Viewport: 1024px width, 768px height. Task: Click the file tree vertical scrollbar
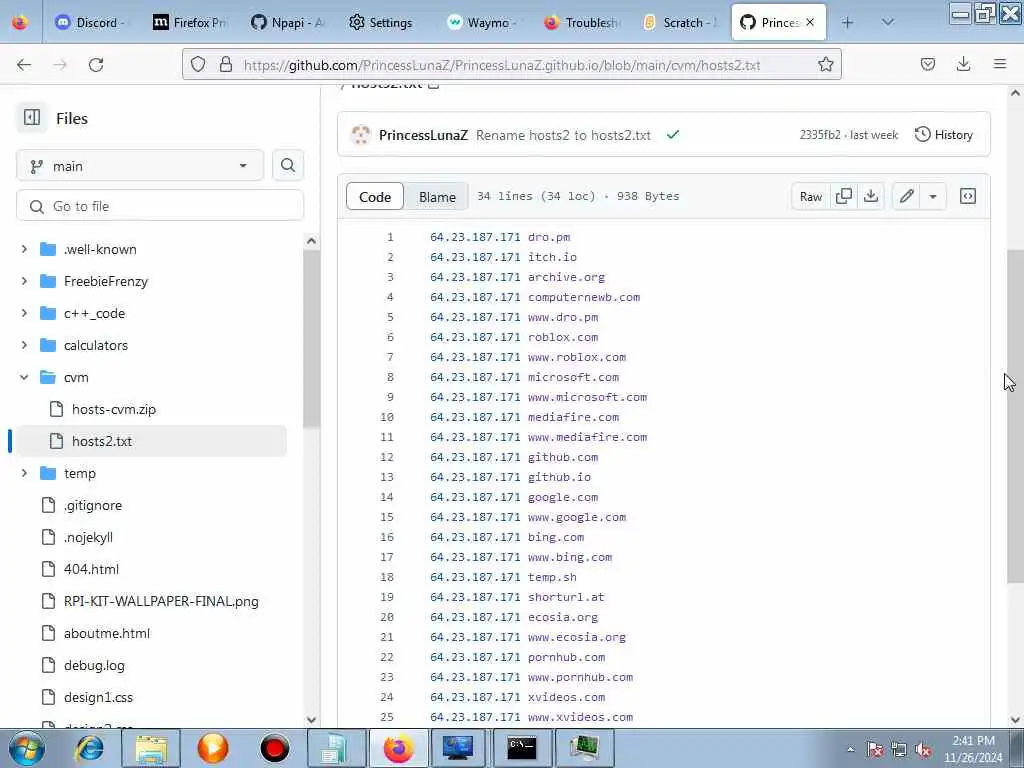pyautogui.click(x=312, y=338)
